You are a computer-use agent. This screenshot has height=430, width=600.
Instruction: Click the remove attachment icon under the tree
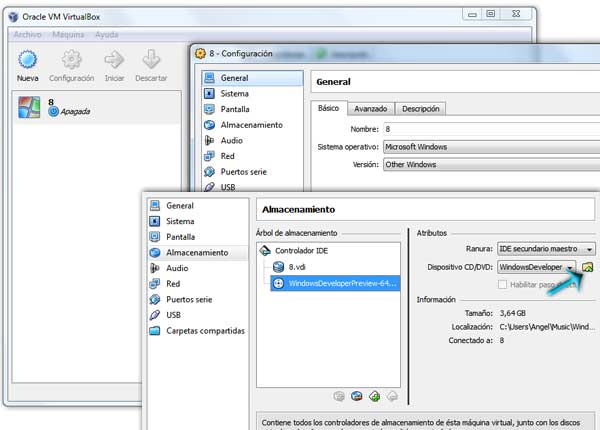tap(357, 396)
